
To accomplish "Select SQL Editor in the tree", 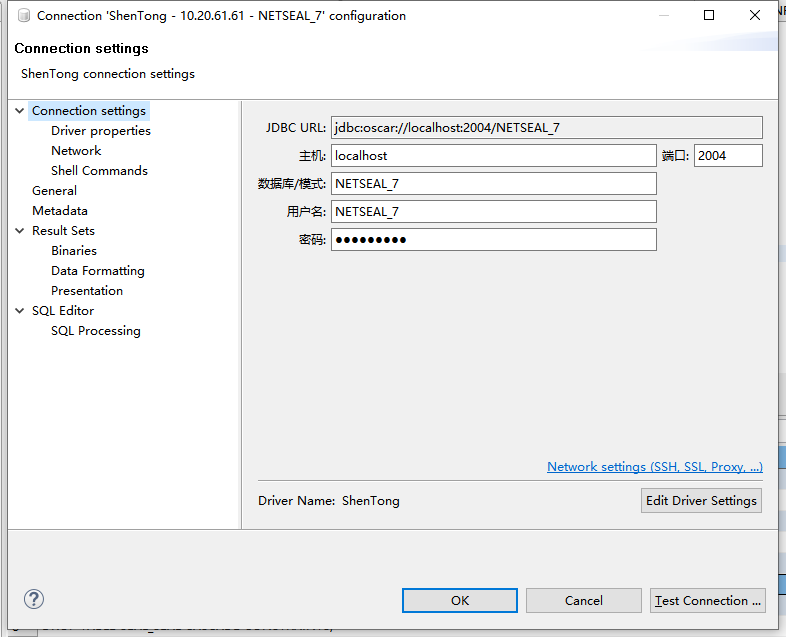I will coord(63,311).
